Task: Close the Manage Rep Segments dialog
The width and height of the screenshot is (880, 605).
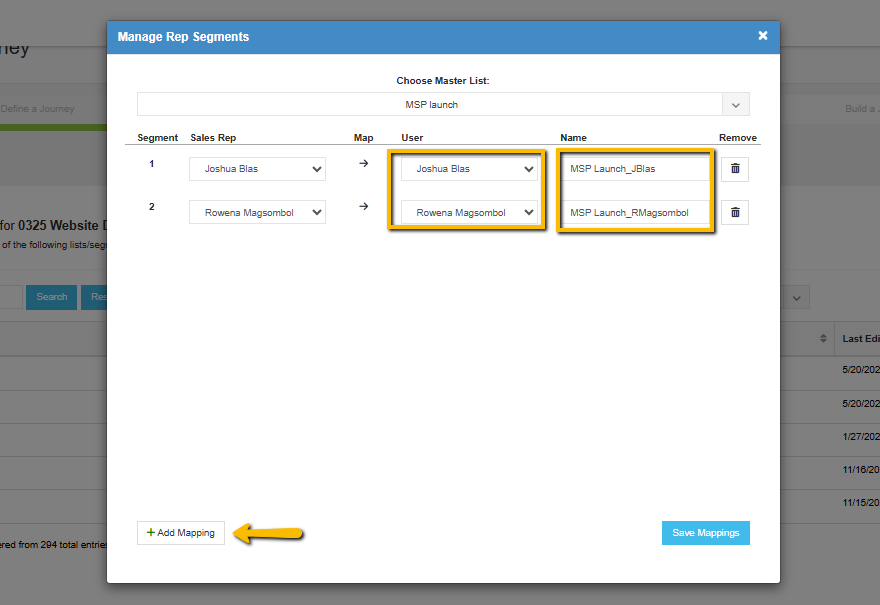Action: (x=763, y=36)
